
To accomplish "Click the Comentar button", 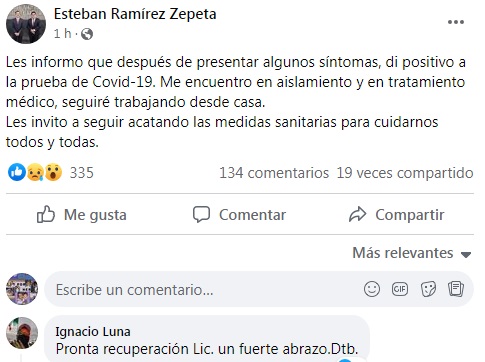I will click(239, 215).
